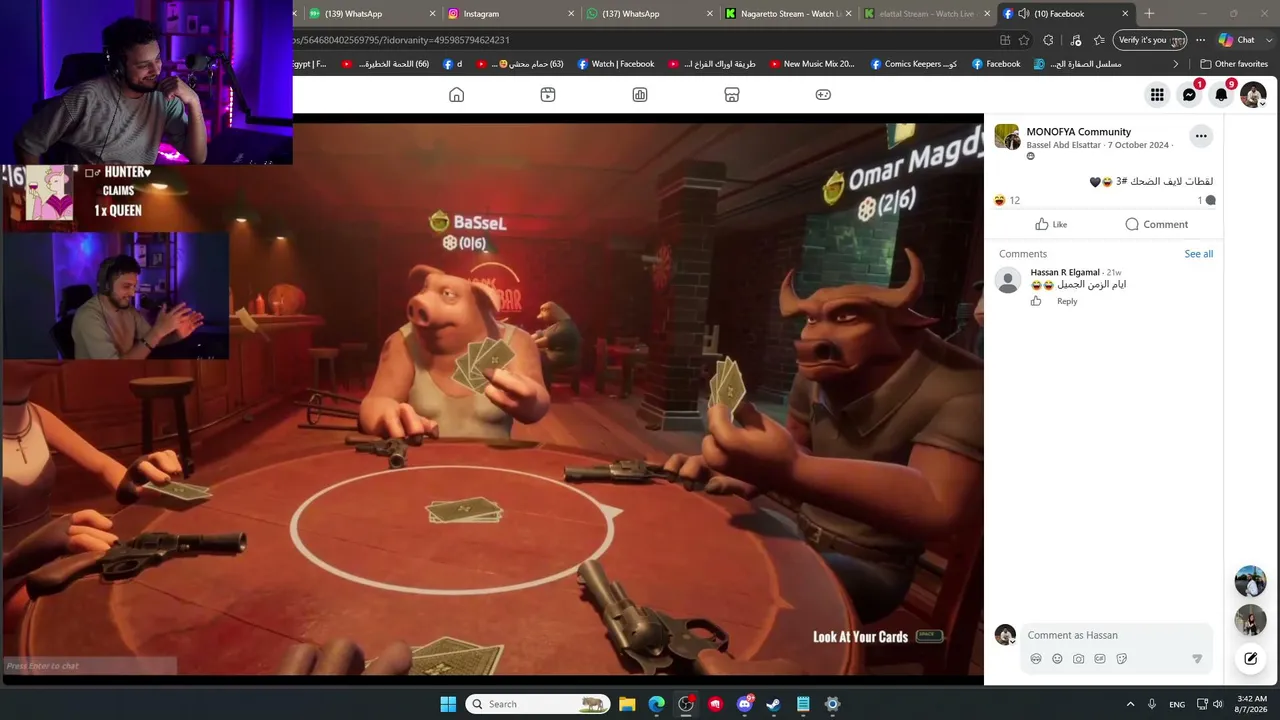
Task: Mute the Facebook tab audio icon
Action: 1023,14
